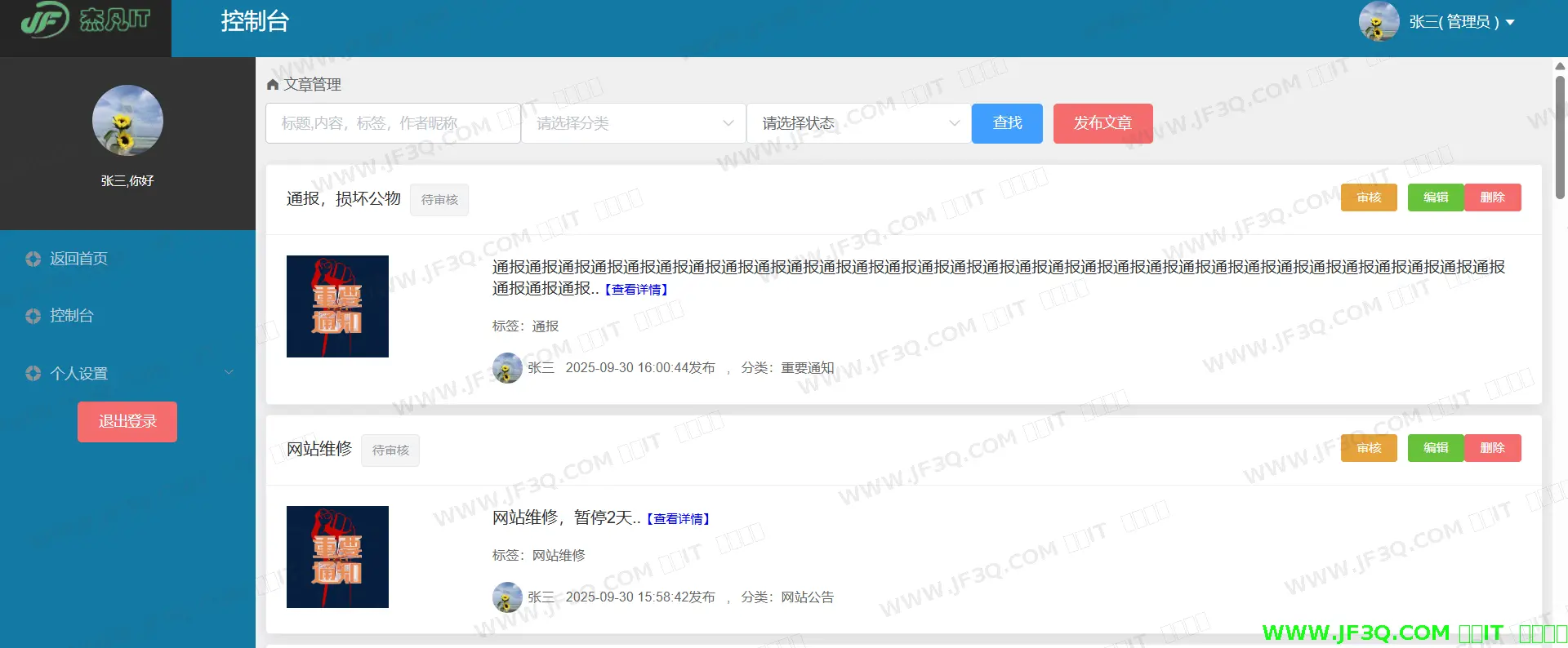Focus the 标题,内容,标签 search input field
Screen dimensions: 1568x648
tap(393, 123)
